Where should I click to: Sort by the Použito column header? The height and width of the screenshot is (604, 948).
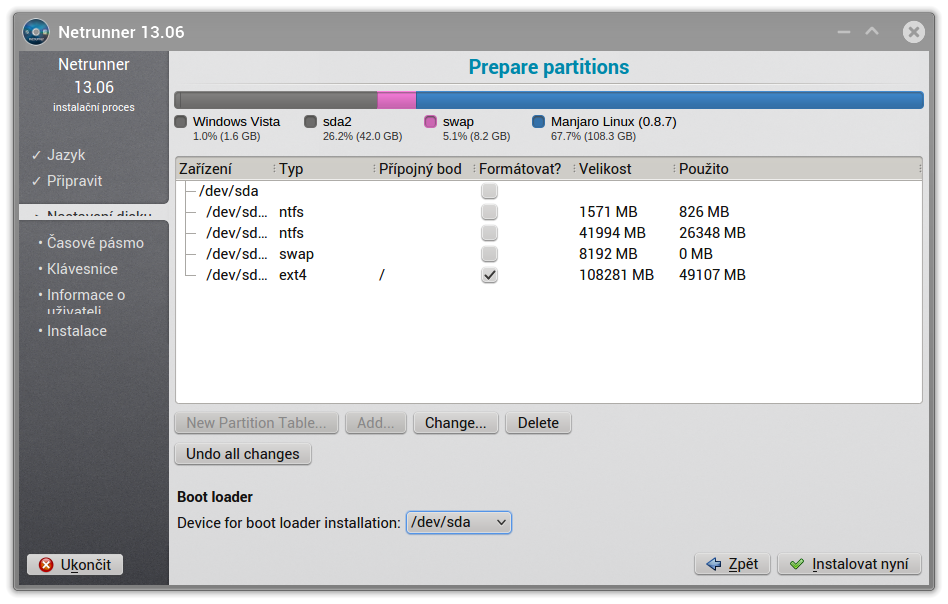point(798,169)
